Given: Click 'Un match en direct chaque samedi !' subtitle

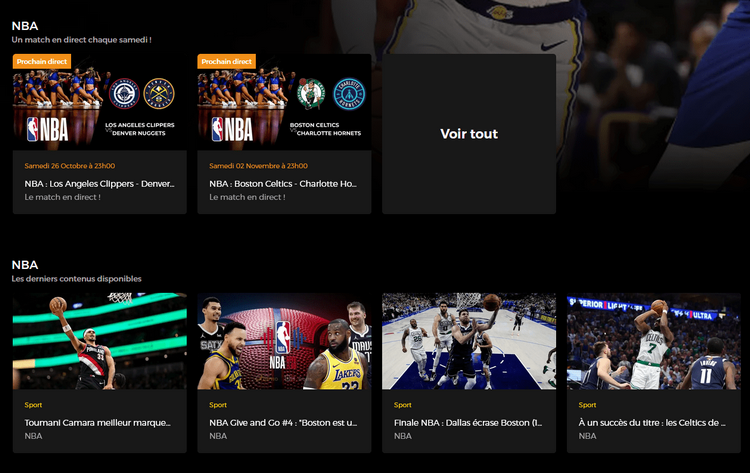Looking at the screenshot, I should pos(81,40).
